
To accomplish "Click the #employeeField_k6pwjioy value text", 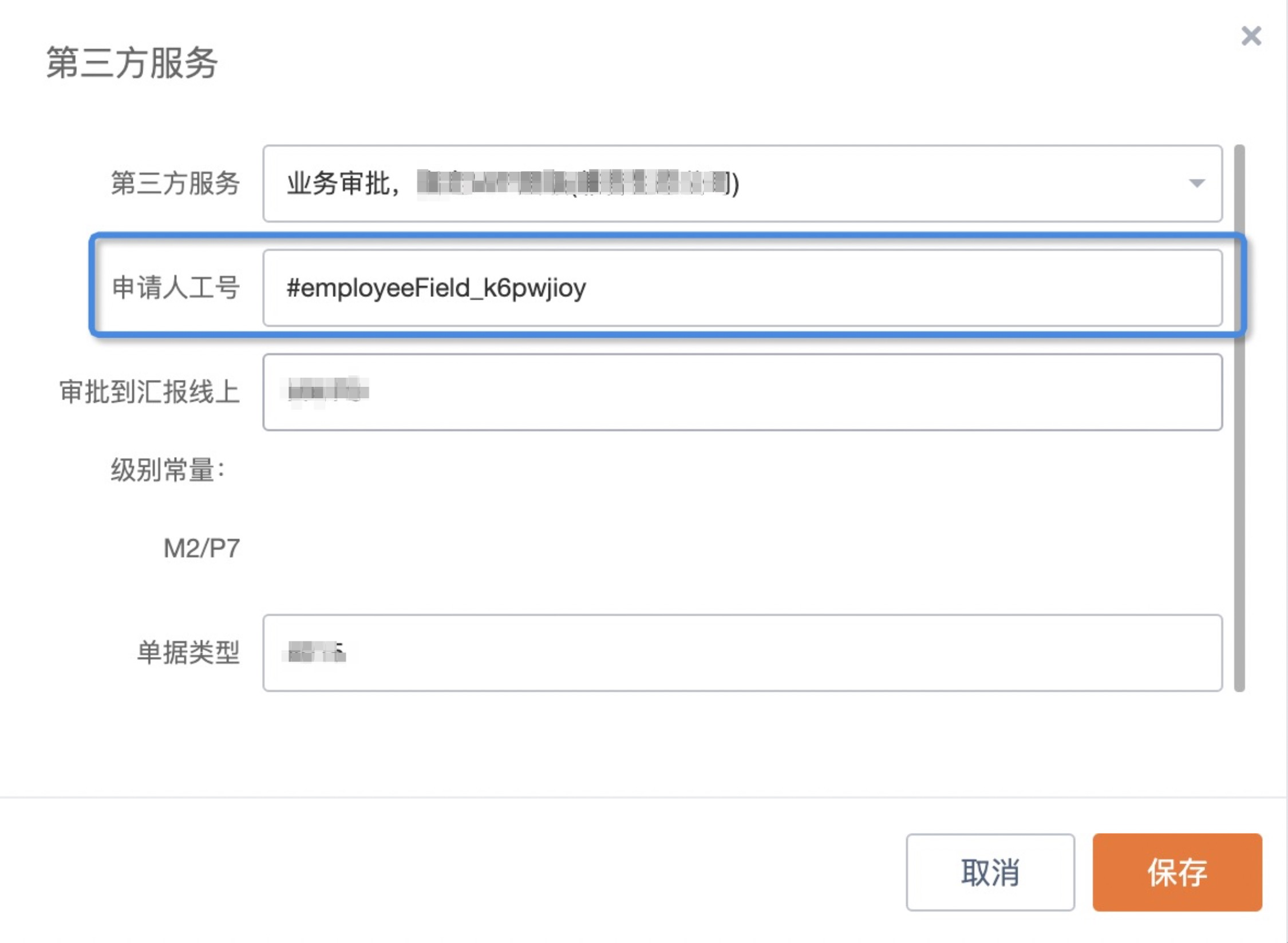I will click(x=436, y=288).
